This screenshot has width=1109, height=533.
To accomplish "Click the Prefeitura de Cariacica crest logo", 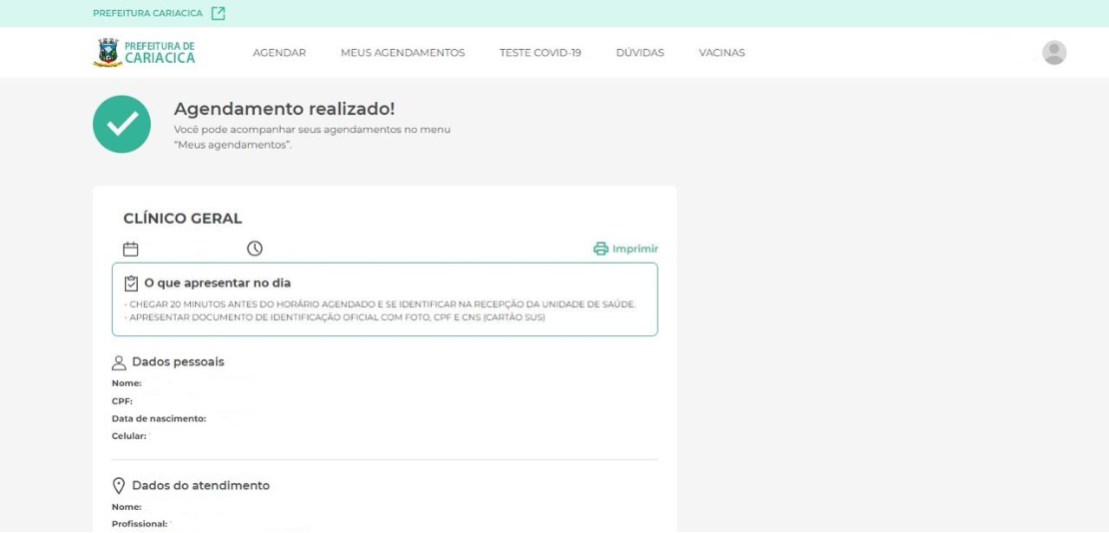I will pyautogui.click(x=108, y=53).
